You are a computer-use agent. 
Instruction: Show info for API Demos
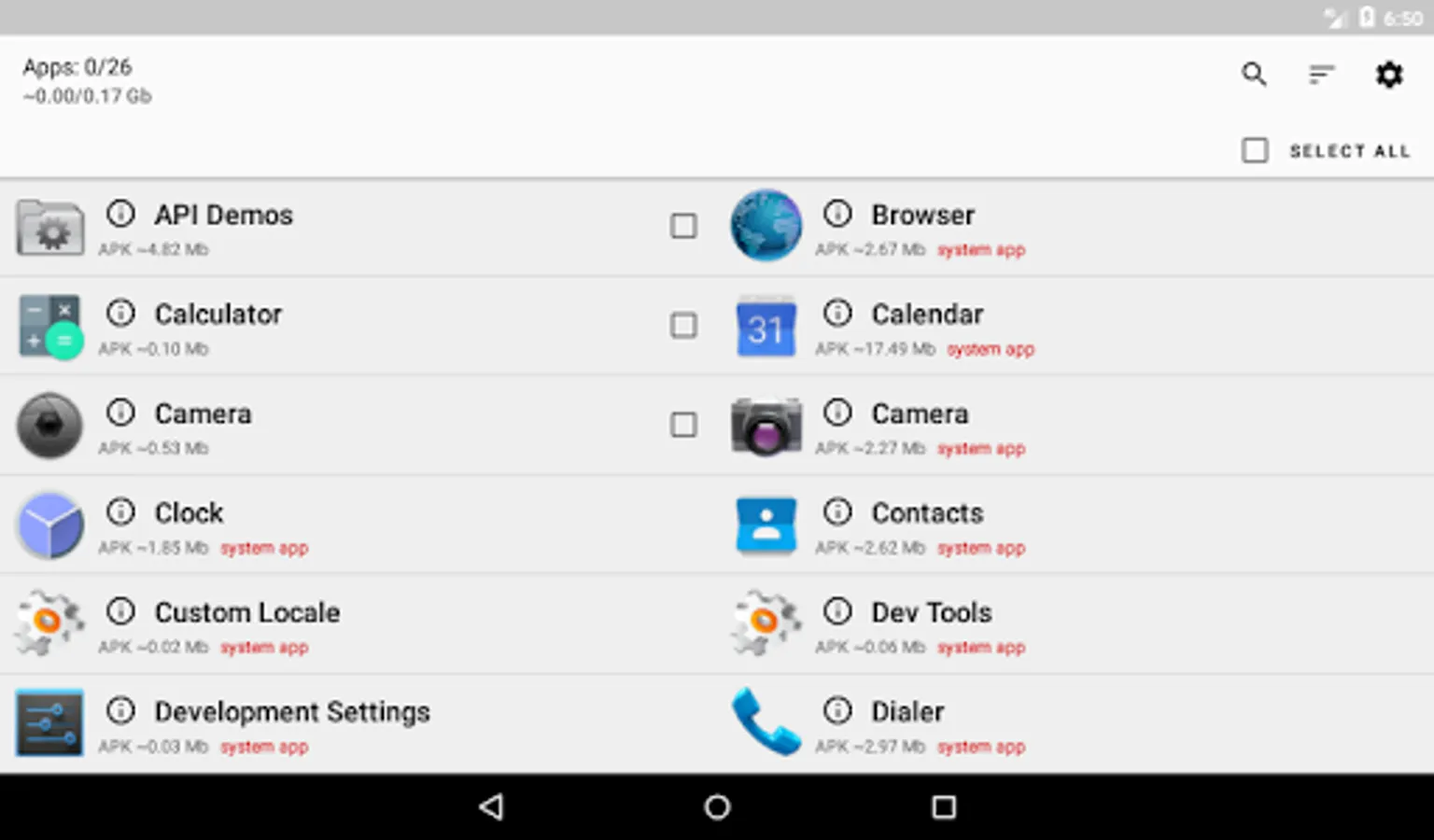pos(120,214)
